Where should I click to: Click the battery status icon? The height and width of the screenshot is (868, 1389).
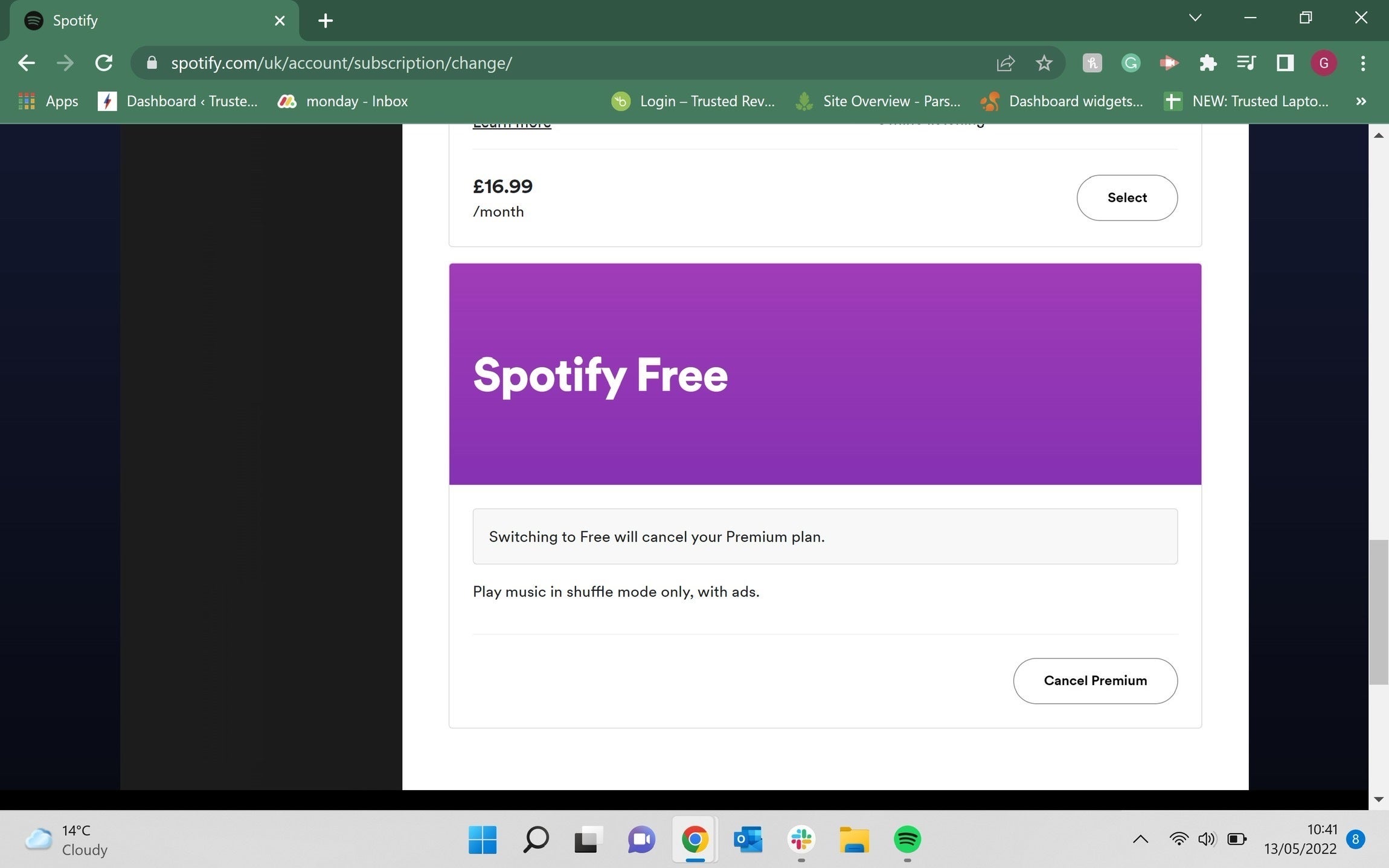pyautogui.click(x=1237, y=839)
